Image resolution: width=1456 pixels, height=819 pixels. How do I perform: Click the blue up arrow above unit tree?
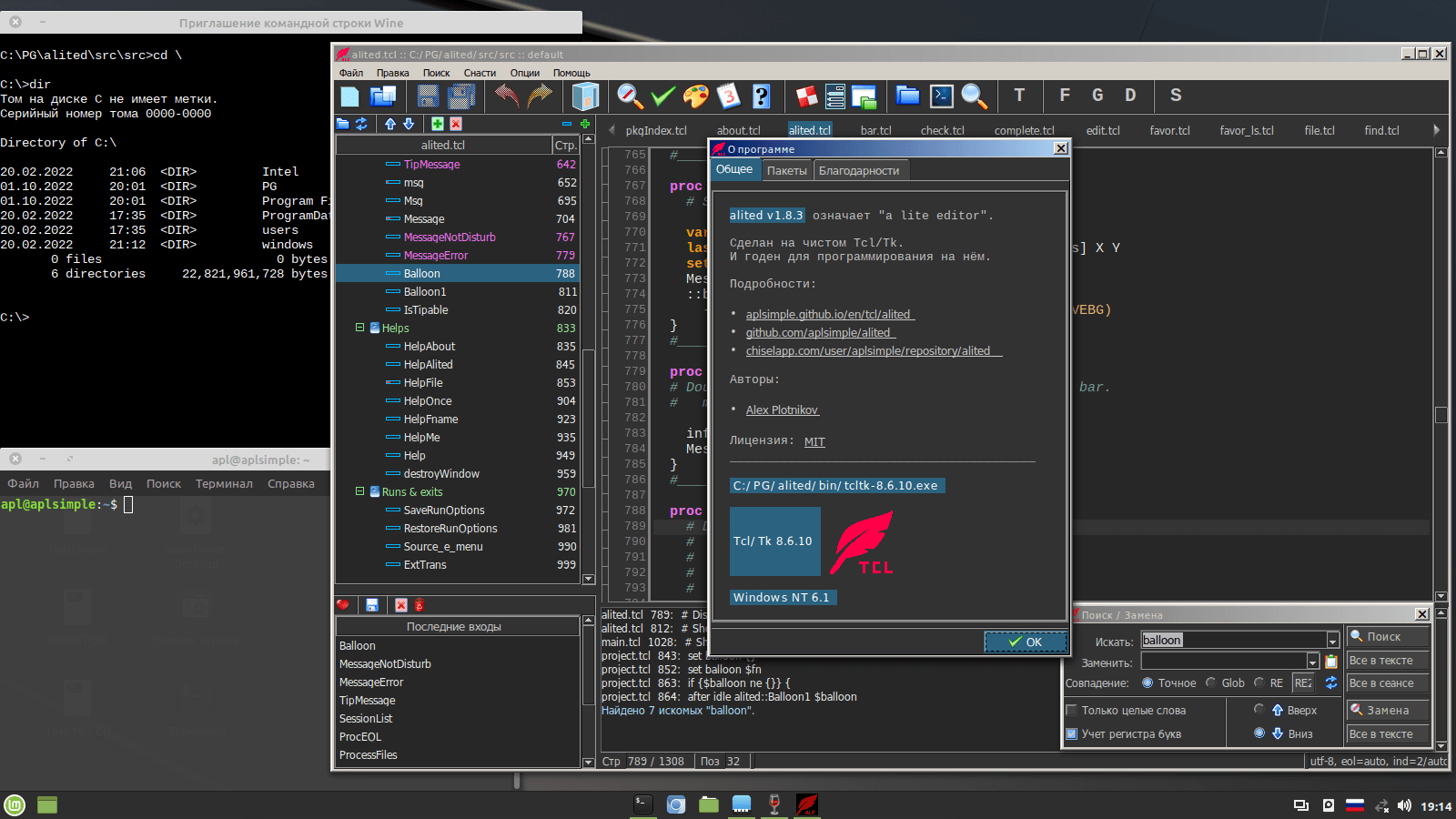(x=390, y=124)
